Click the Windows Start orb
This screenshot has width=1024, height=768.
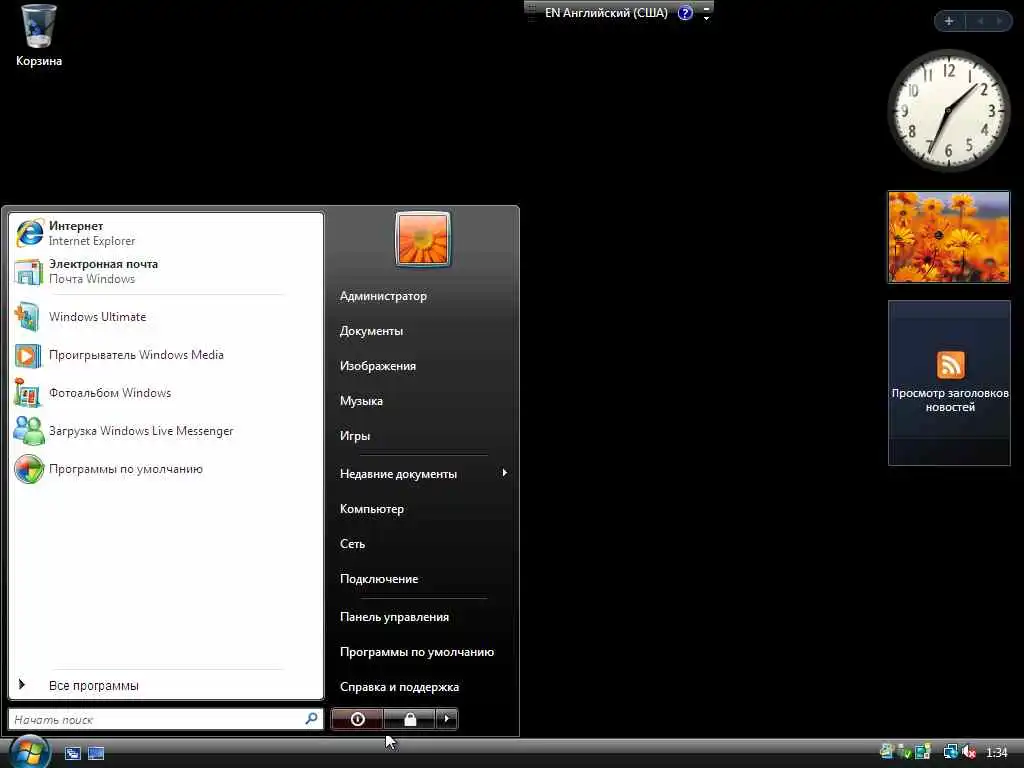pyautogui.click(x=29, y=751)
